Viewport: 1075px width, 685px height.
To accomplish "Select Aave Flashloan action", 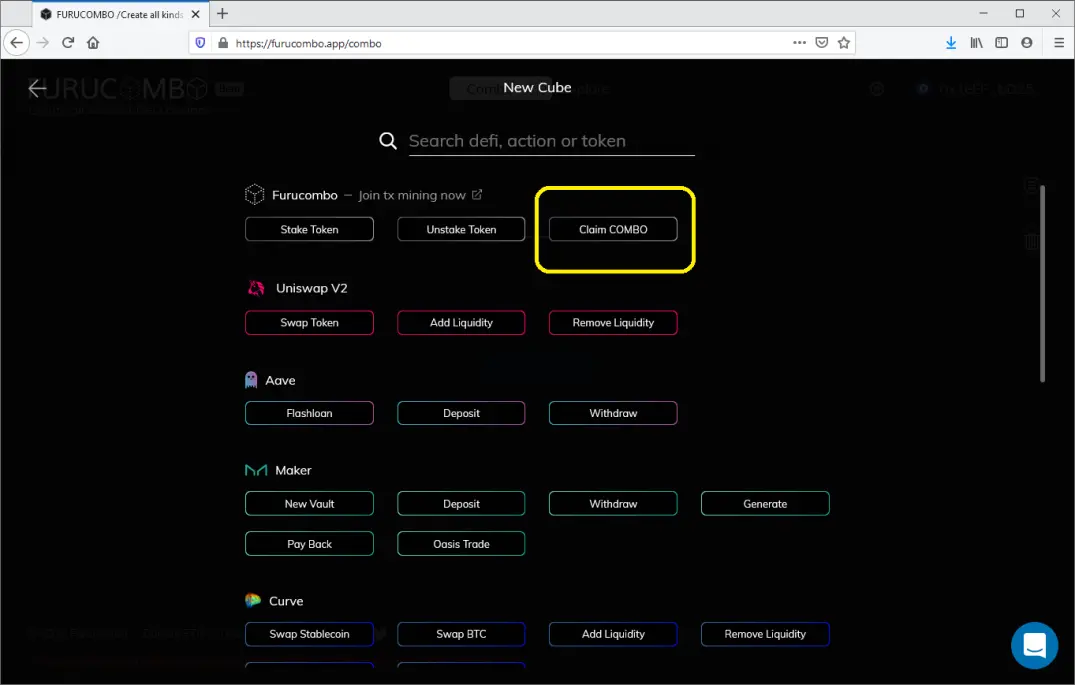I will (x=309, y=413).
